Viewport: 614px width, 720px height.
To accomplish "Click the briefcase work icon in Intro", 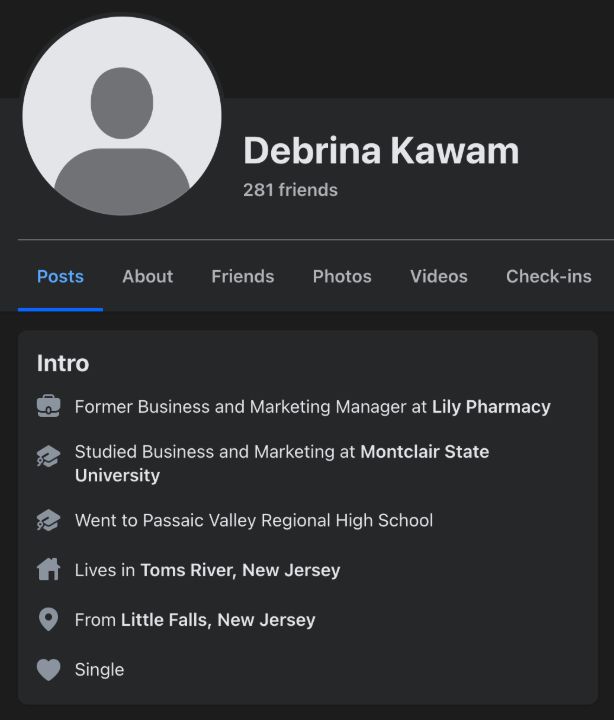I will [x=48, y=406].
